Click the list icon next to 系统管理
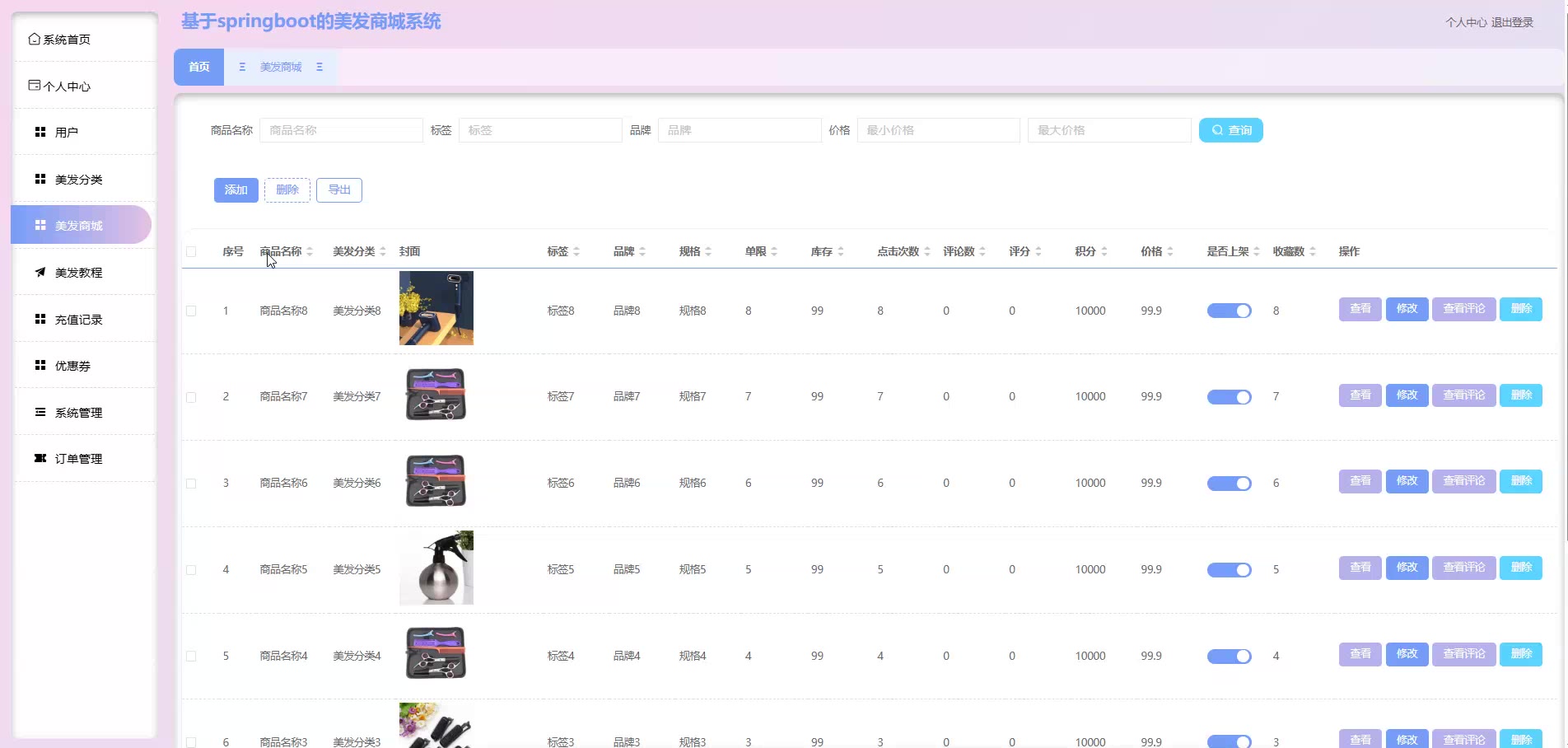The width and height of the screenshot is (1568, 748). coord(40,412)
